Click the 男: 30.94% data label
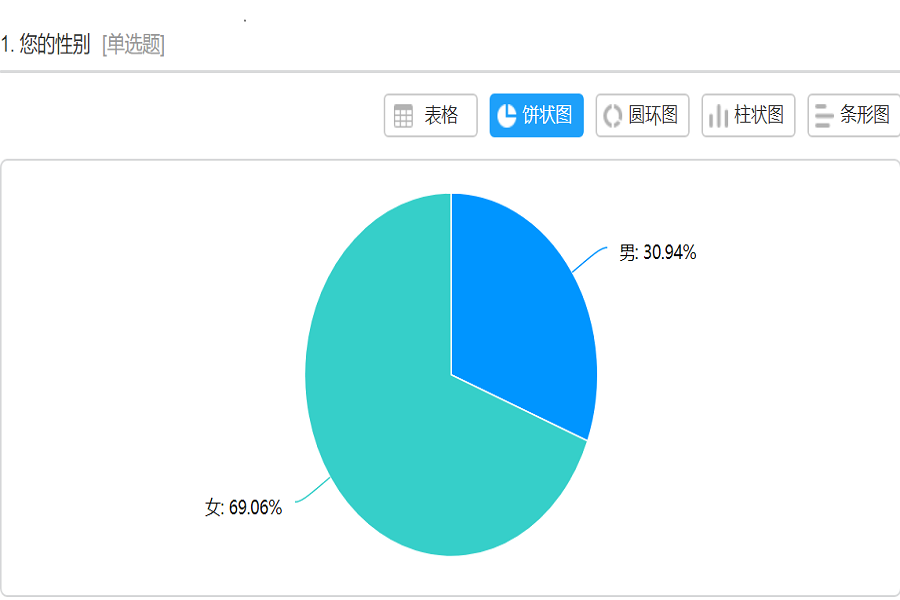The image size is (900, 600). (657, 253)
